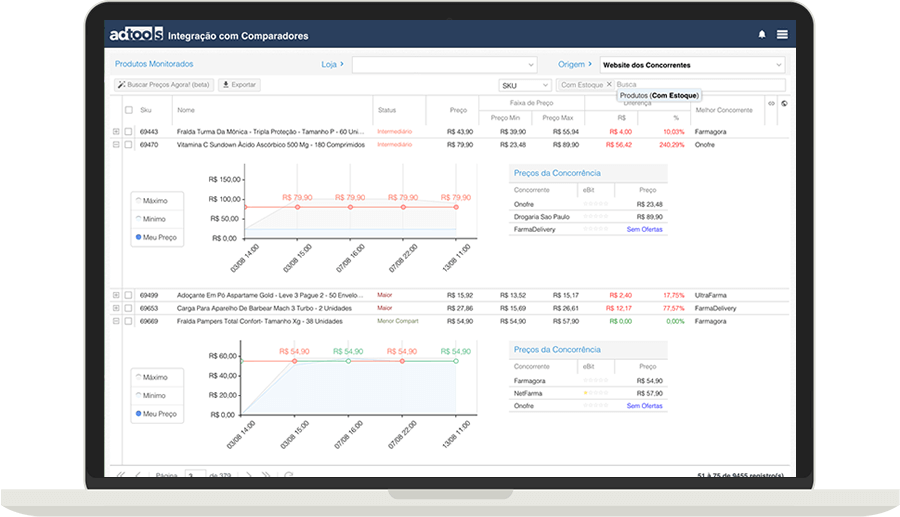Click eBit stars for Onofre R$ 23,48 row

595,204
